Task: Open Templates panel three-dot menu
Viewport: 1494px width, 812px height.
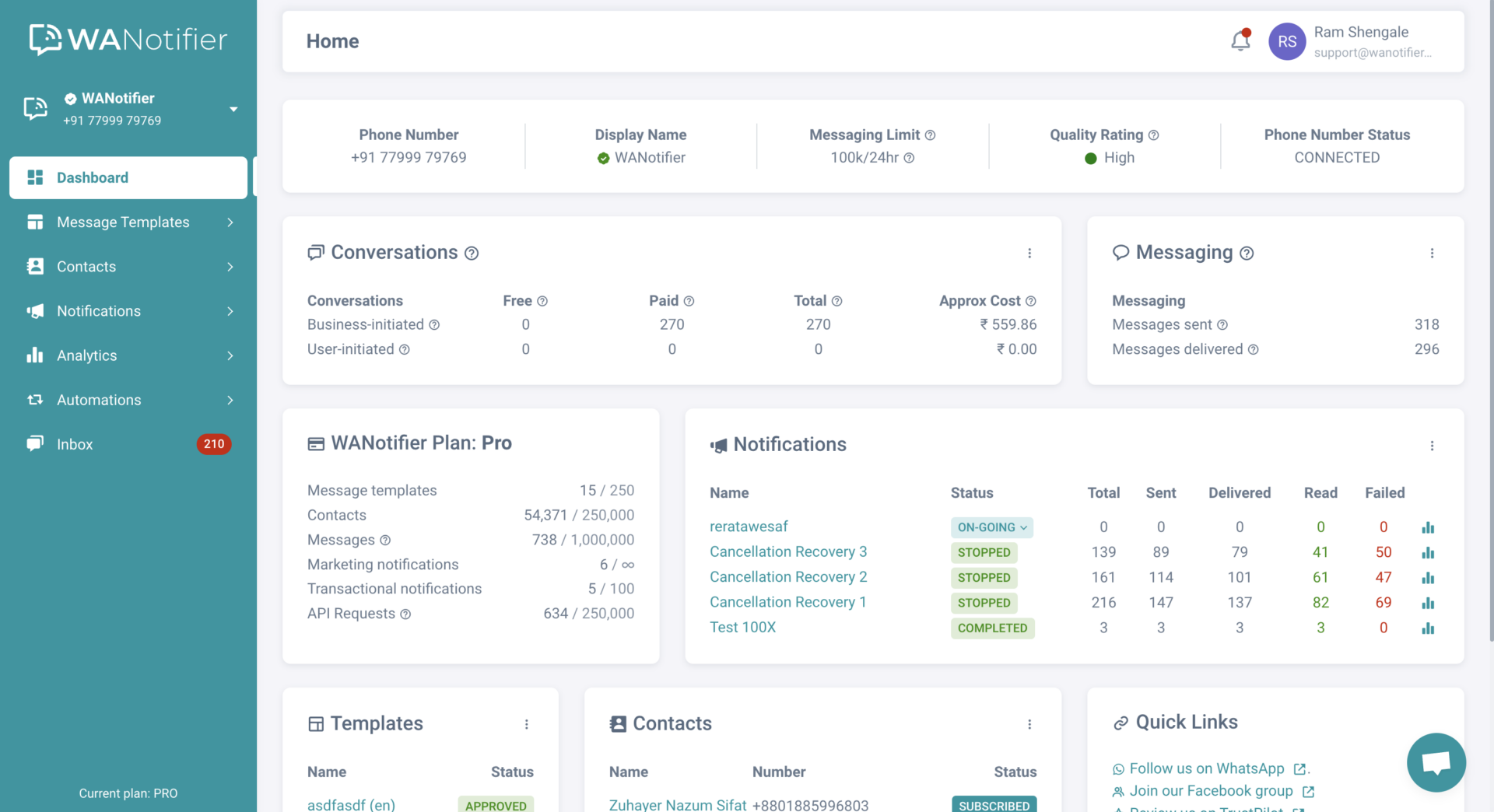Action: tap(527, 724)
